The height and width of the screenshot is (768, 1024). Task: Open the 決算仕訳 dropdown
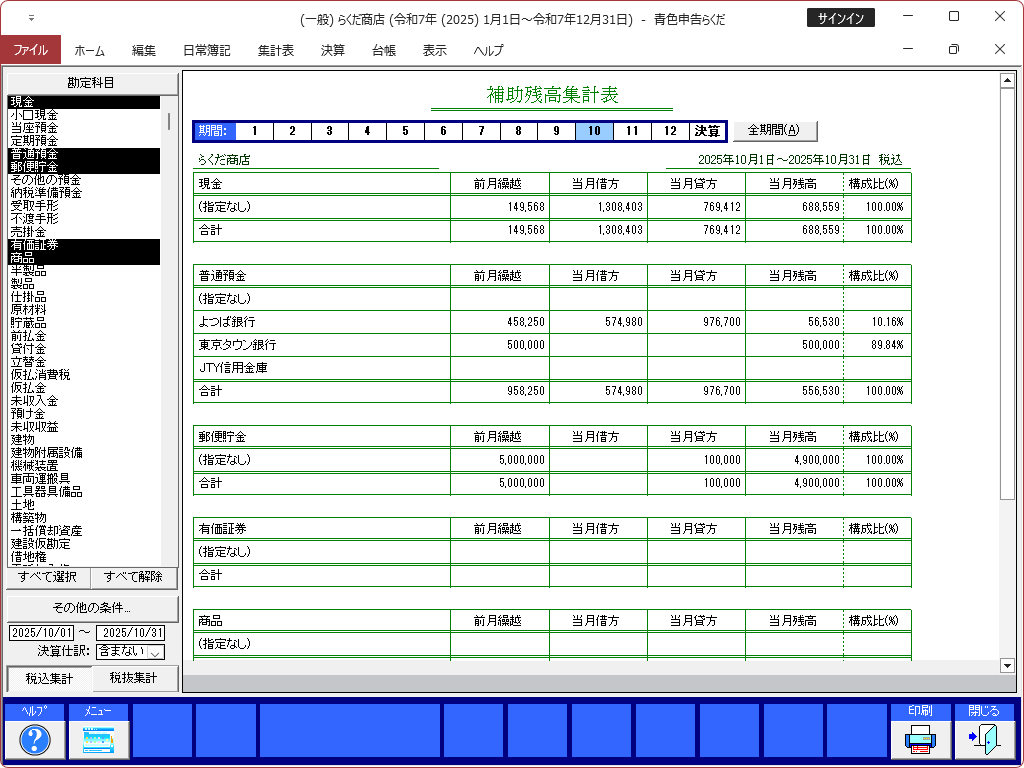[156, 652]
